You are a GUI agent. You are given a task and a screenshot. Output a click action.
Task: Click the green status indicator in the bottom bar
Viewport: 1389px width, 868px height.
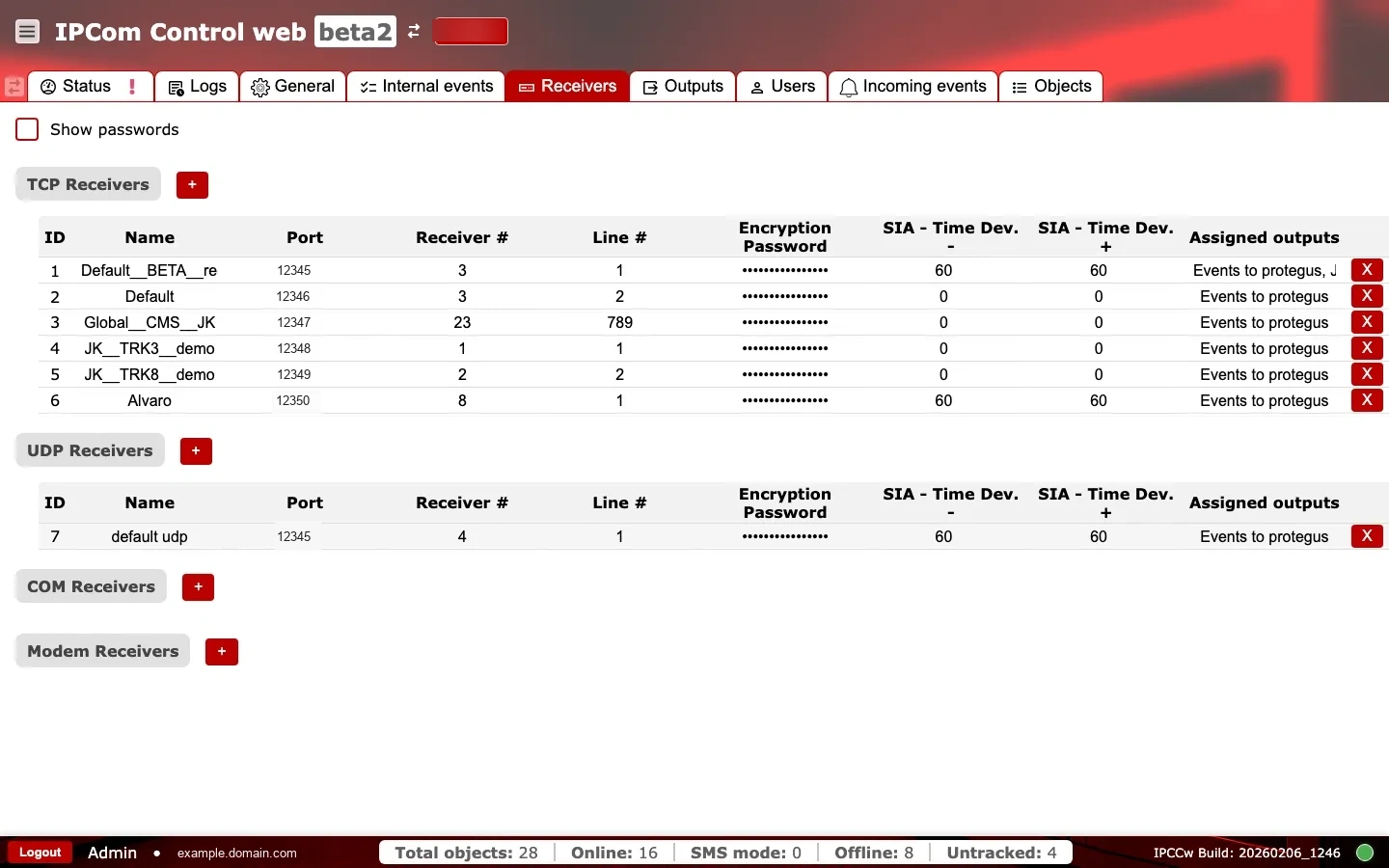(1366, 853)
